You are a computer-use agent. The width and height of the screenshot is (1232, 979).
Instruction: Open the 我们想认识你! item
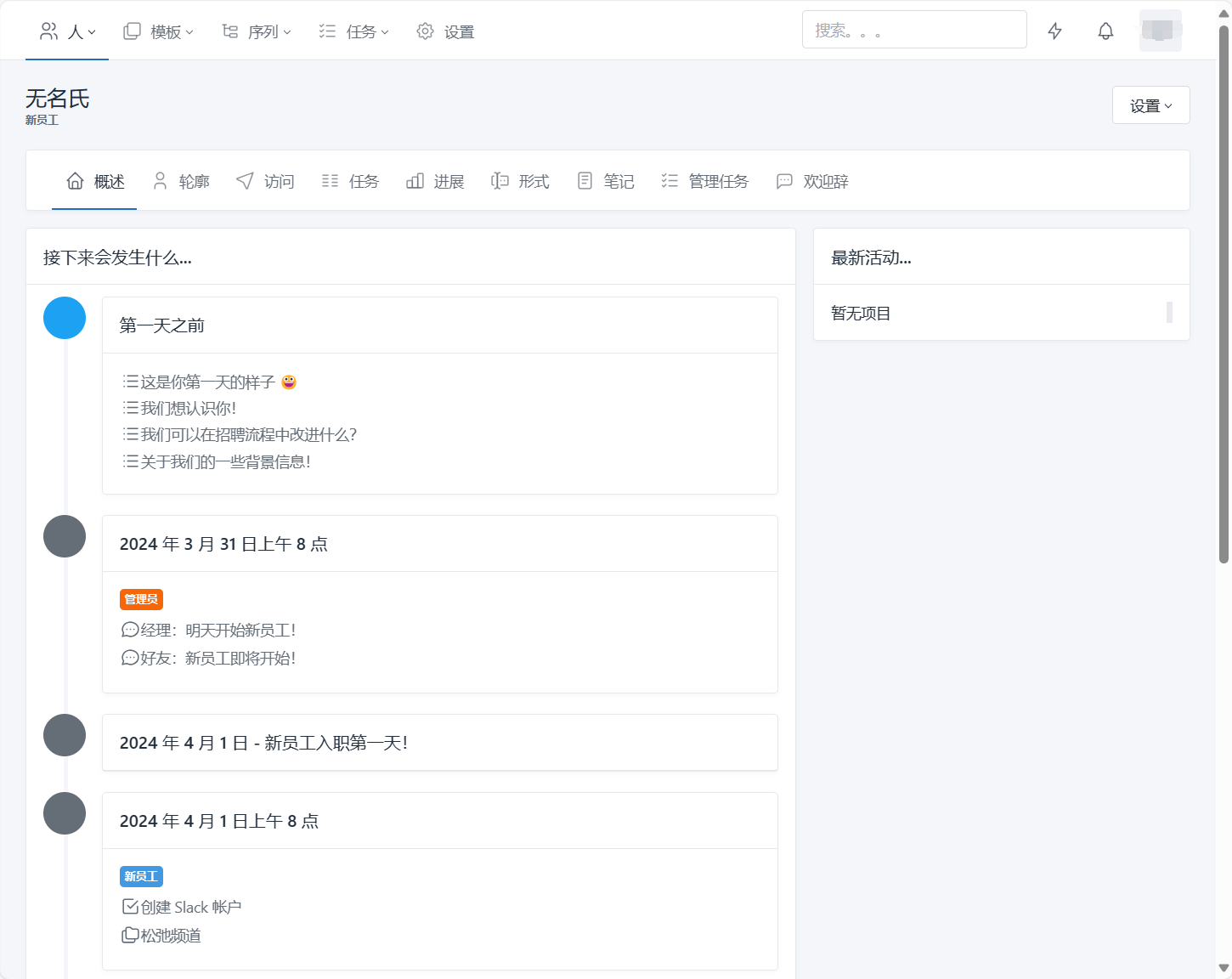[188, 409]
